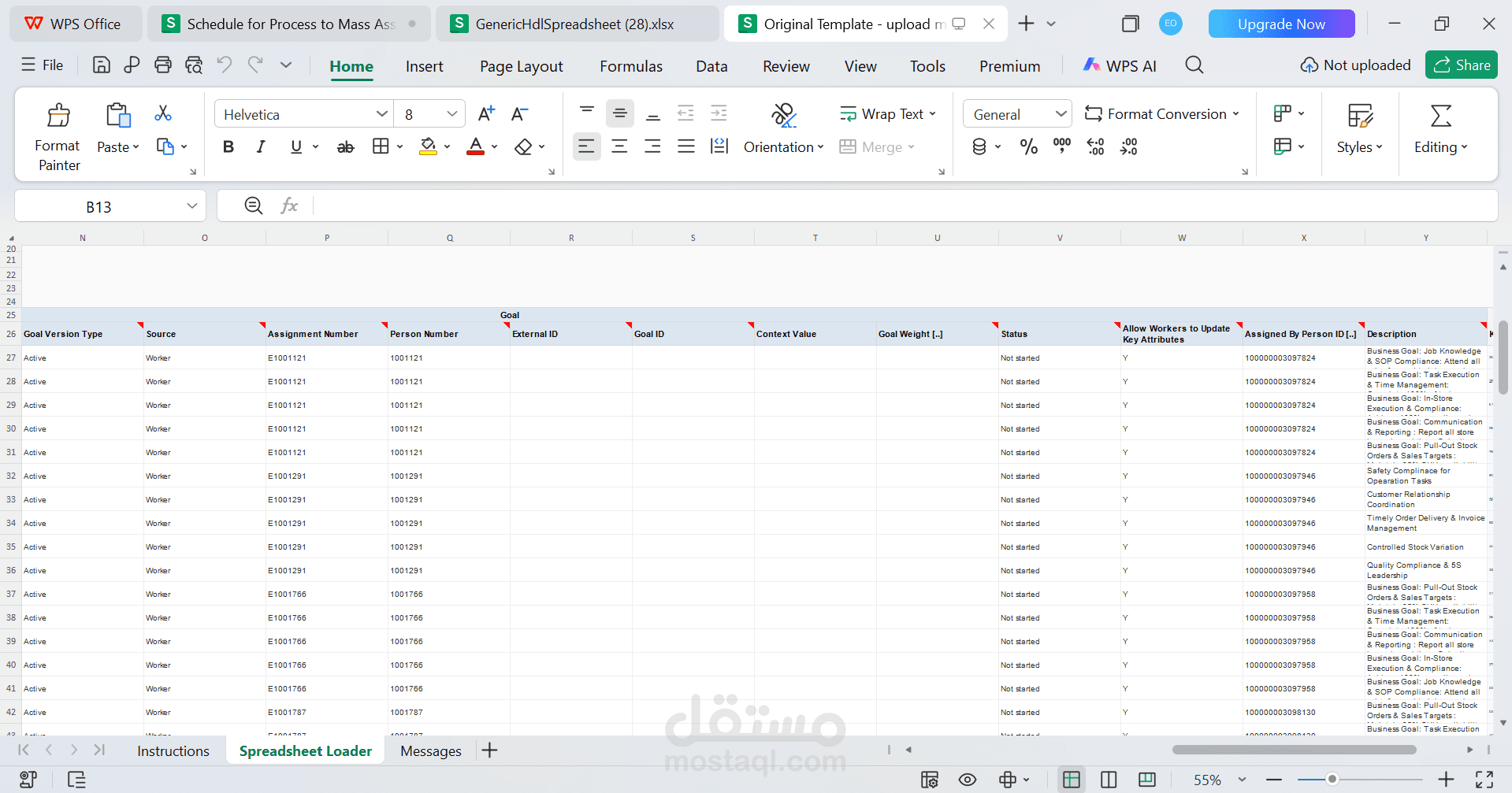Click the zoom slider handle
This screenshot has width=1512, height=793.
point(1332,780)
